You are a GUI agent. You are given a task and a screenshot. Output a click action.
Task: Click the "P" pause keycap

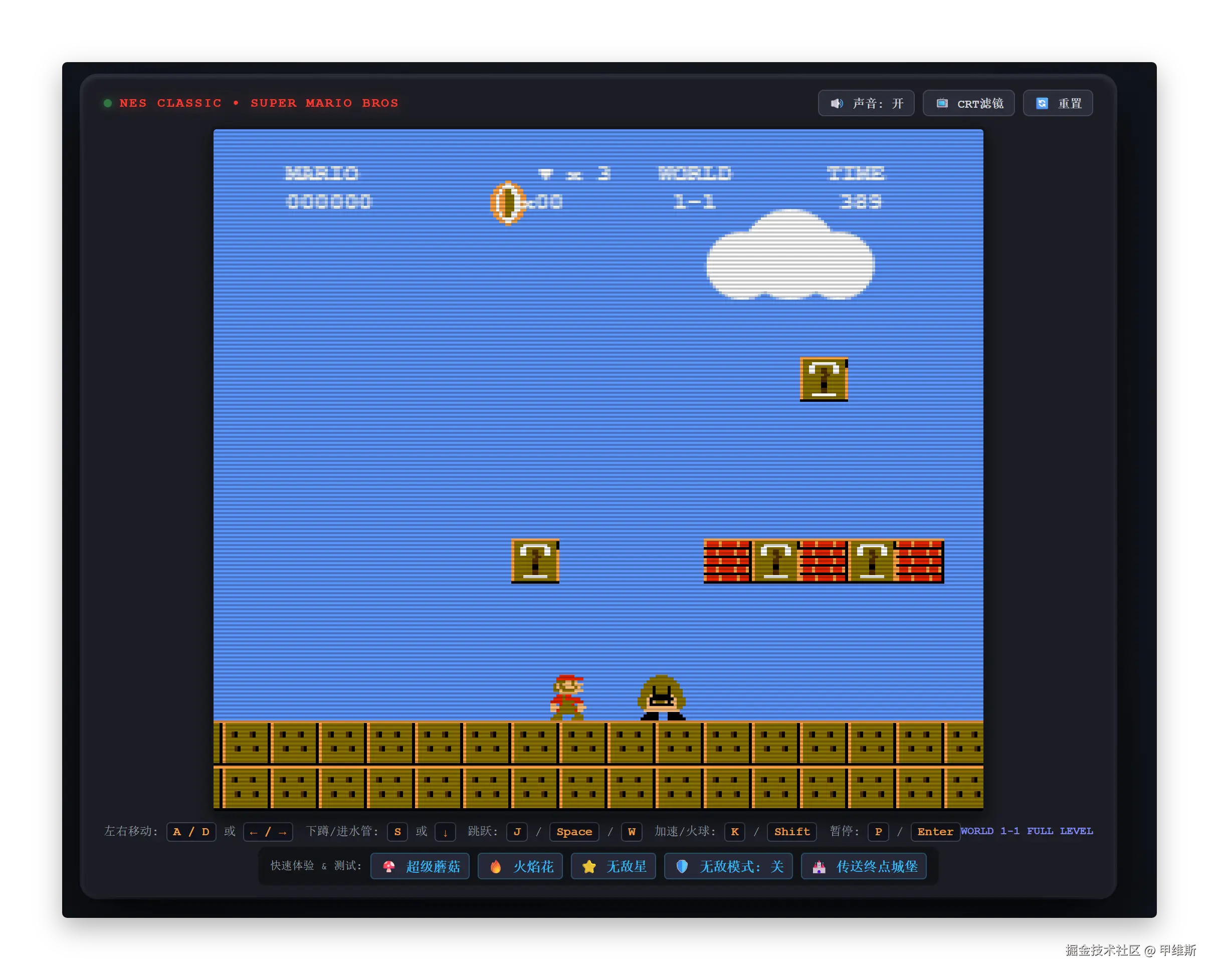(878, 831)
